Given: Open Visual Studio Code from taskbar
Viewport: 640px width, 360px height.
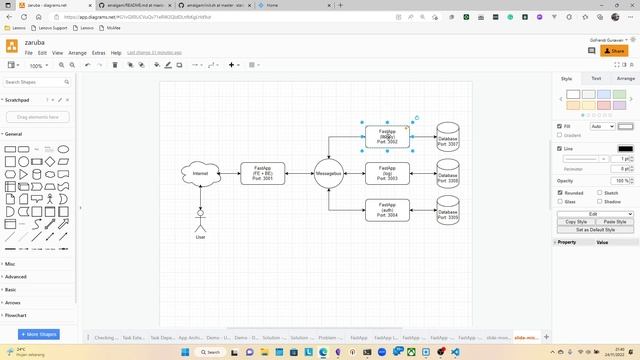Looking at the screenshot, I should pos(456,352).
